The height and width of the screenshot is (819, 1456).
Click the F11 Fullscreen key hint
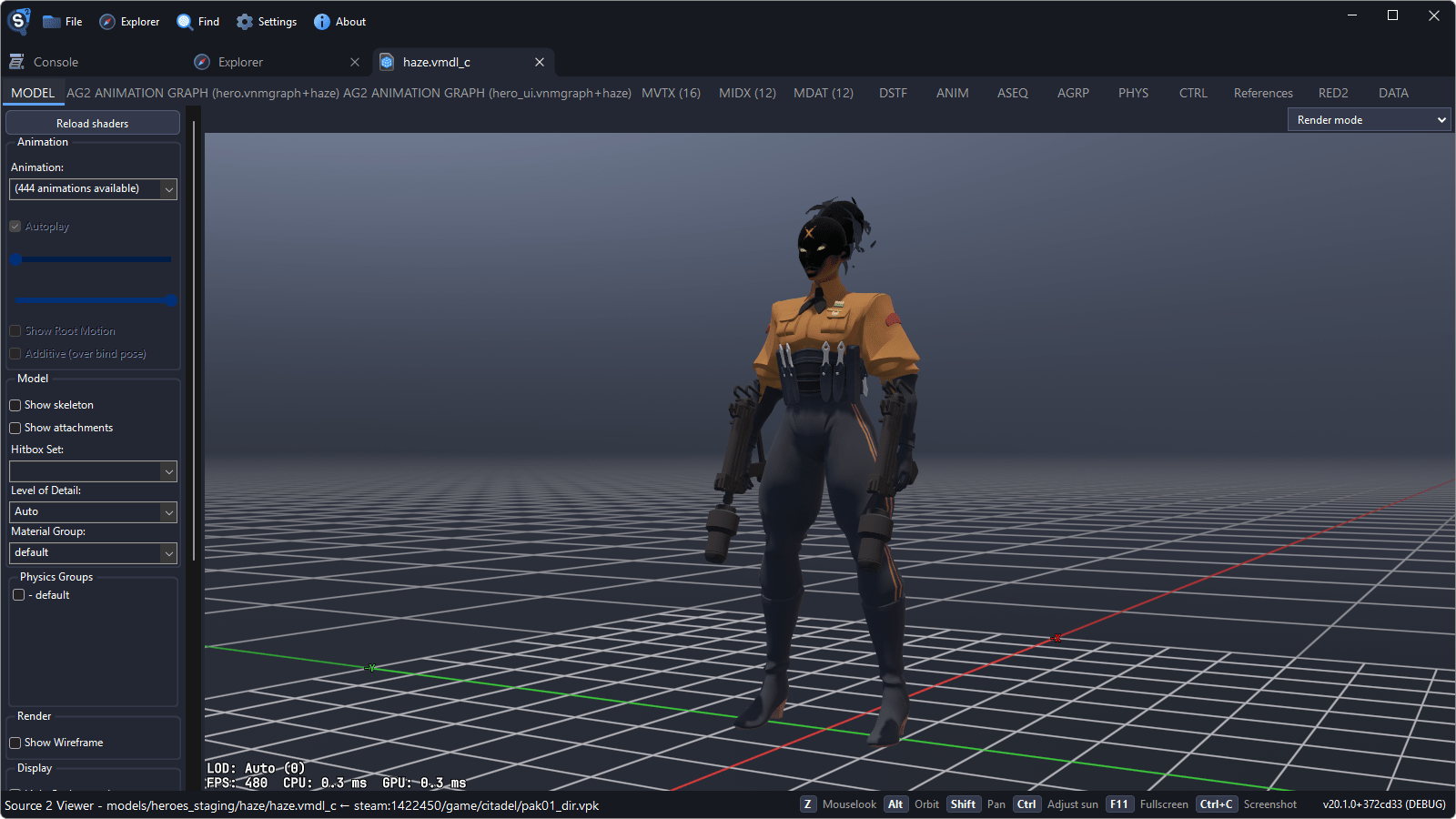[1148, 804]
